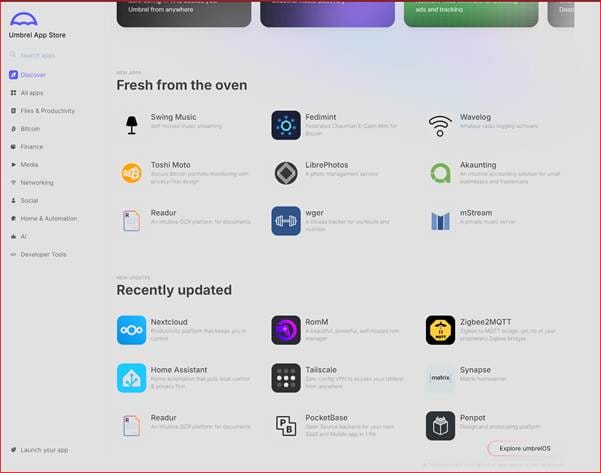
Task: Switch to the Bitcoin category
Action: click(x=25, y=129)
